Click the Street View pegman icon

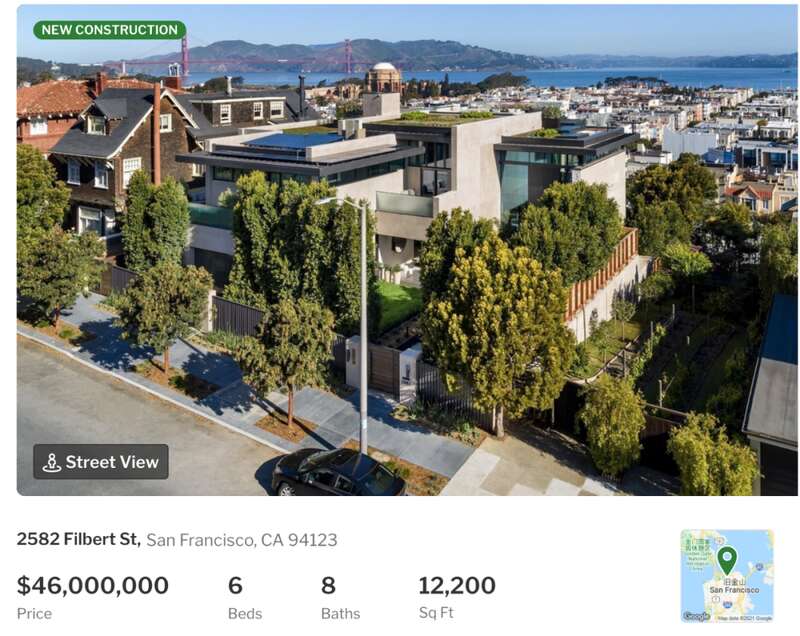pyautogui.click(x=51, y=462)
